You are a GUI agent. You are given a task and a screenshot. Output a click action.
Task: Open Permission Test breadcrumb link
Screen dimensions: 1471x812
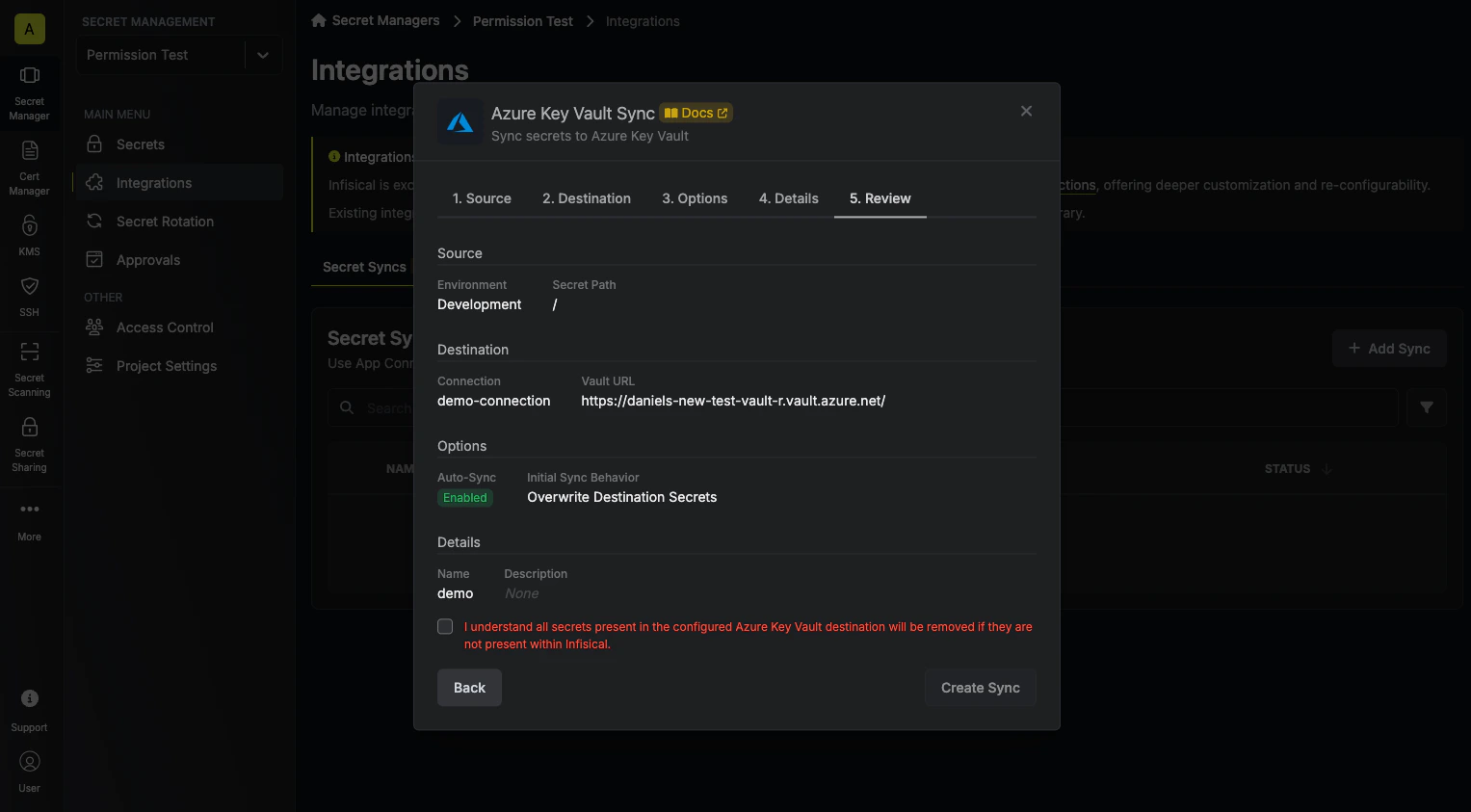[522, 21]
